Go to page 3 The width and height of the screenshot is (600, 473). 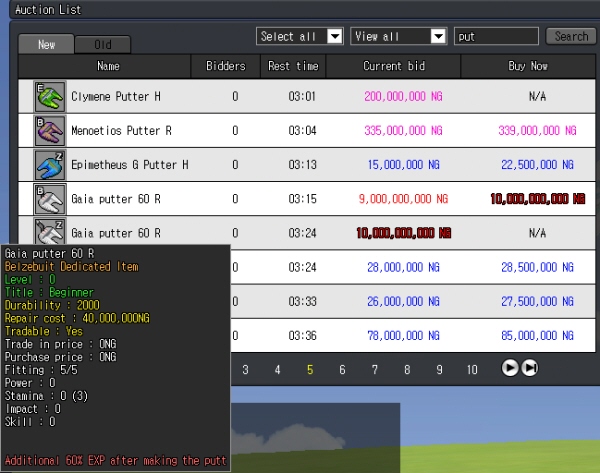(x=245, y=370)
